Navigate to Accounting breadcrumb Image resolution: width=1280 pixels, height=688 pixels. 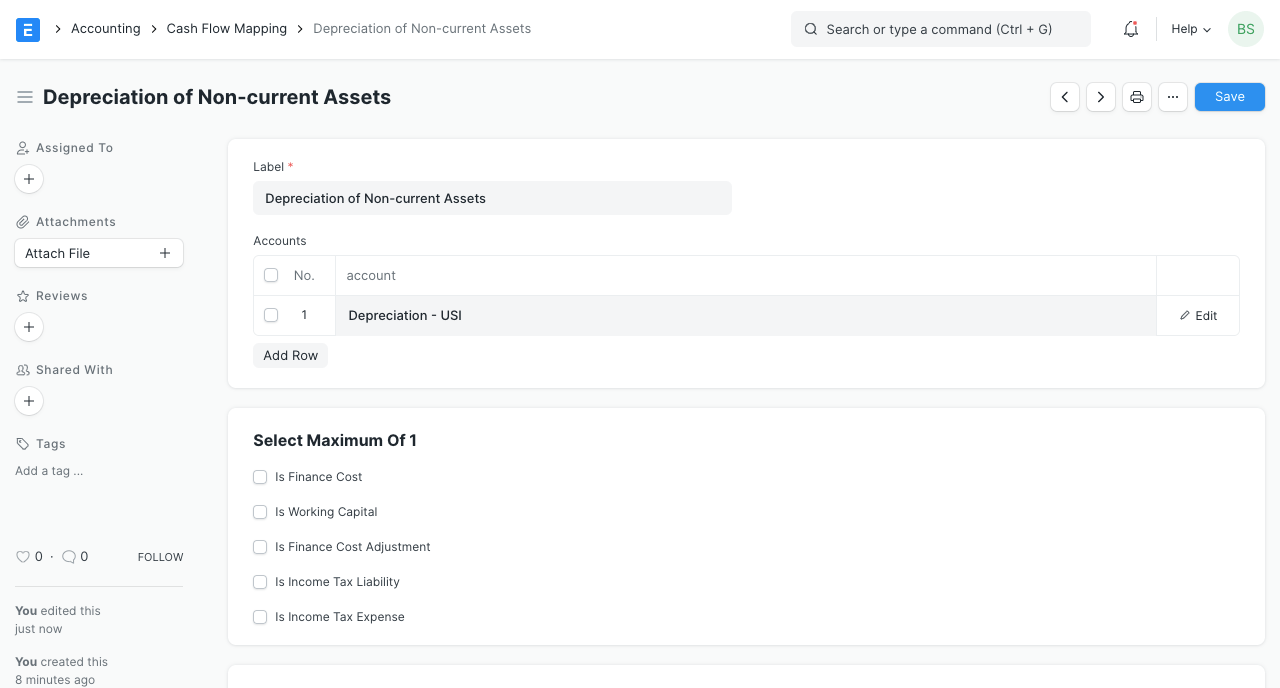click(105, 29)
